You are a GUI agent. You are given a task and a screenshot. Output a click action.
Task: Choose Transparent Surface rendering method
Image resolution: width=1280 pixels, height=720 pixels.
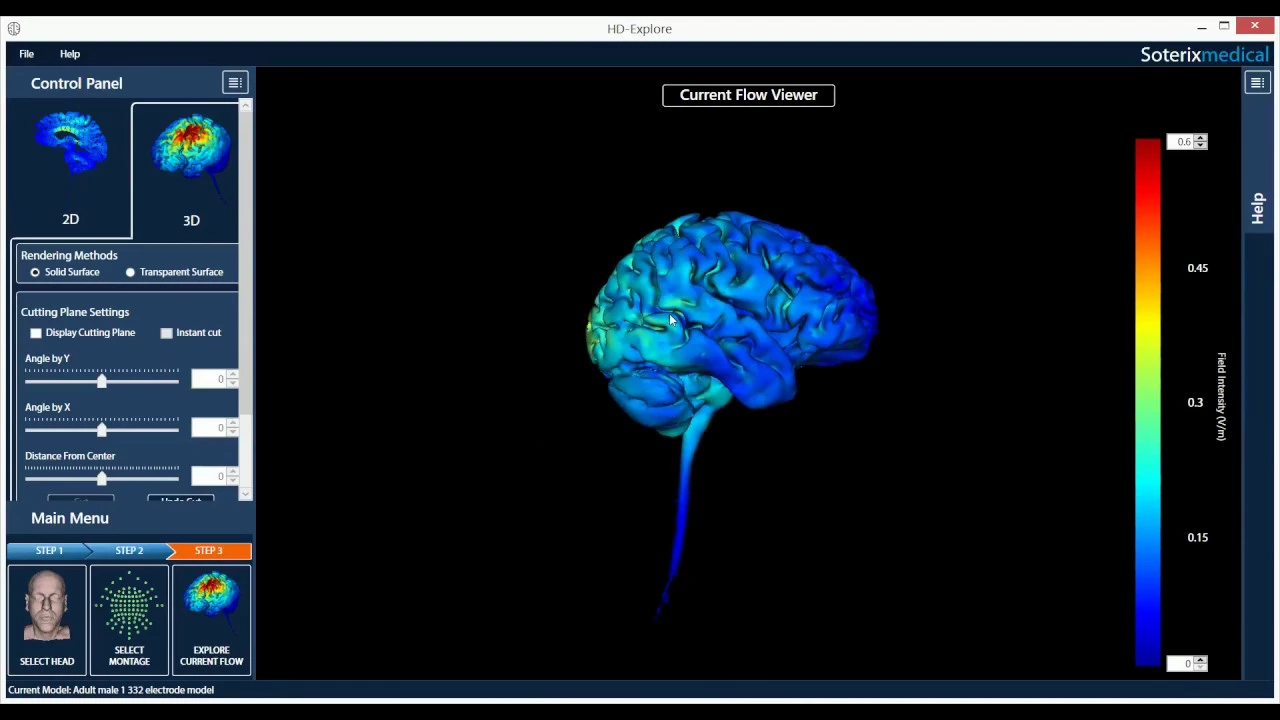[x=130, y=272]
